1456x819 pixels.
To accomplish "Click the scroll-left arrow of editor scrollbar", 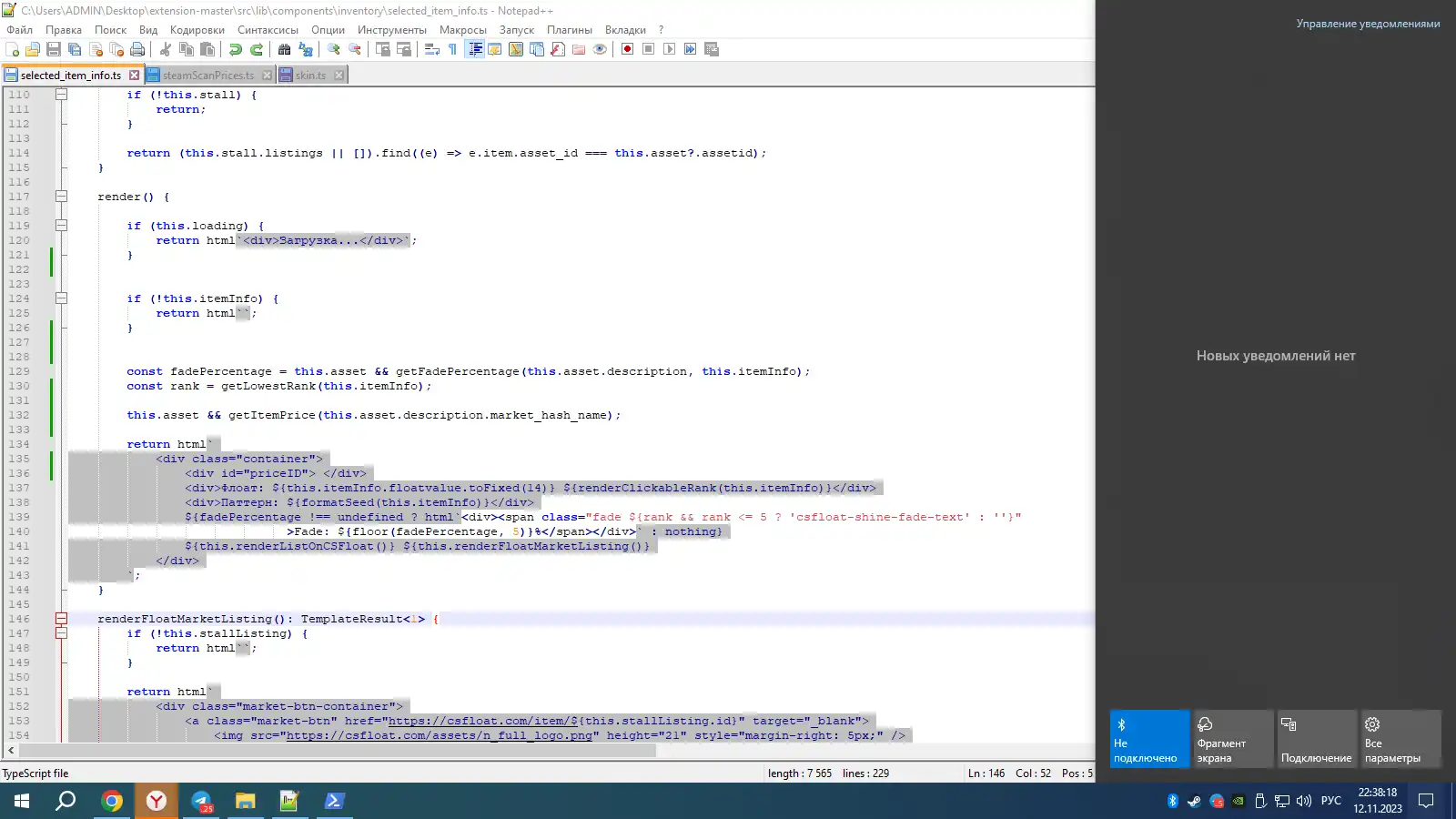I will pyautogui.click(x=11, y=751).
